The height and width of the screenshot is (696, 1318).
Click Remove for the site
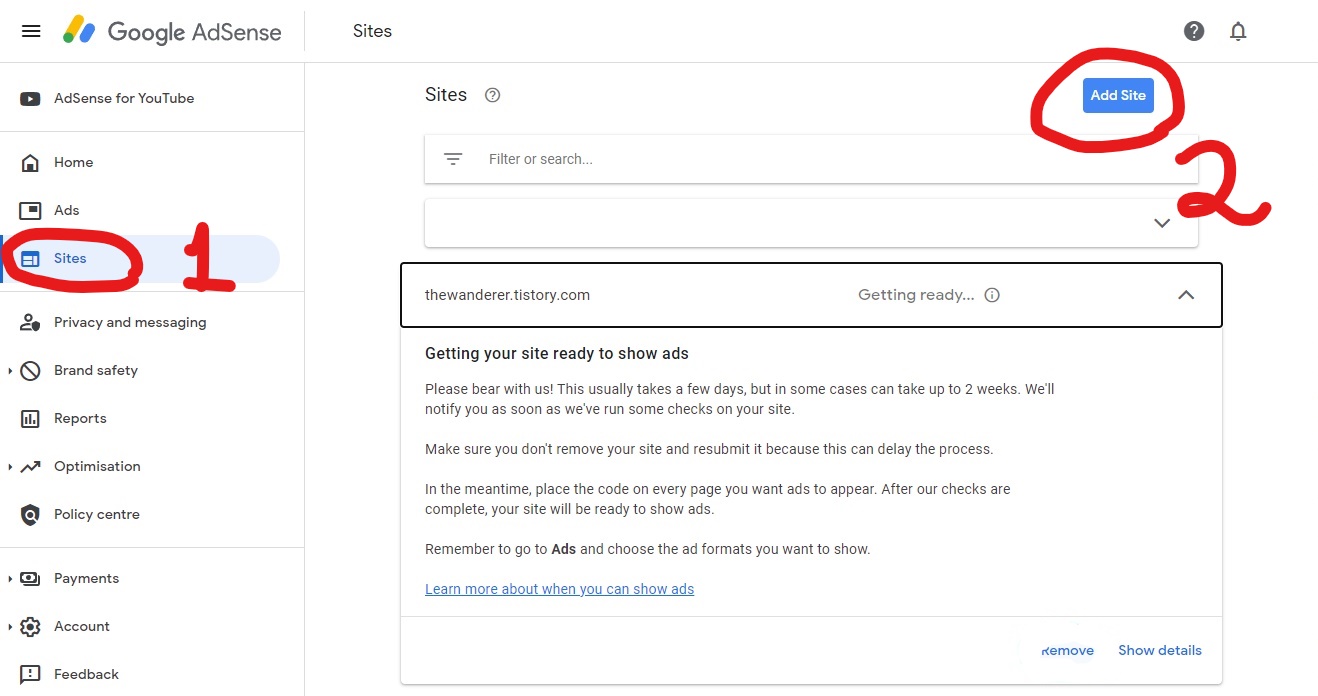tap(1067, 651)
